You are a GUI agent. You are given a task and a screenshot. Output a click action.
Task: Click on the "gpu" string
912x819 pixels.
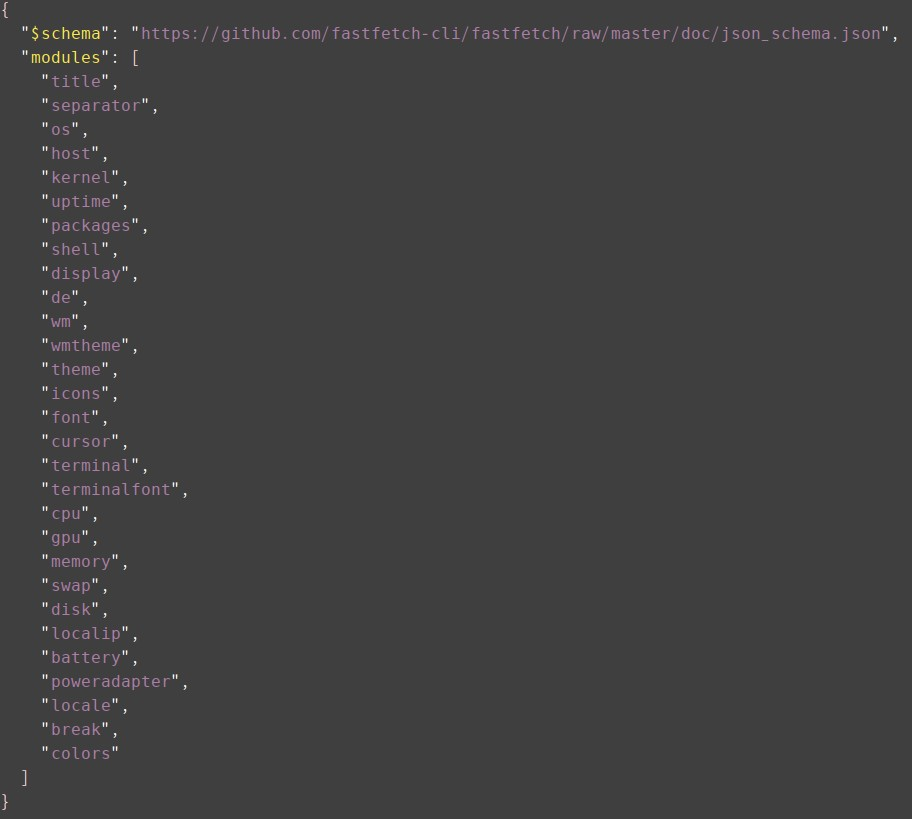pyautogui.click(x=66, y=537)
